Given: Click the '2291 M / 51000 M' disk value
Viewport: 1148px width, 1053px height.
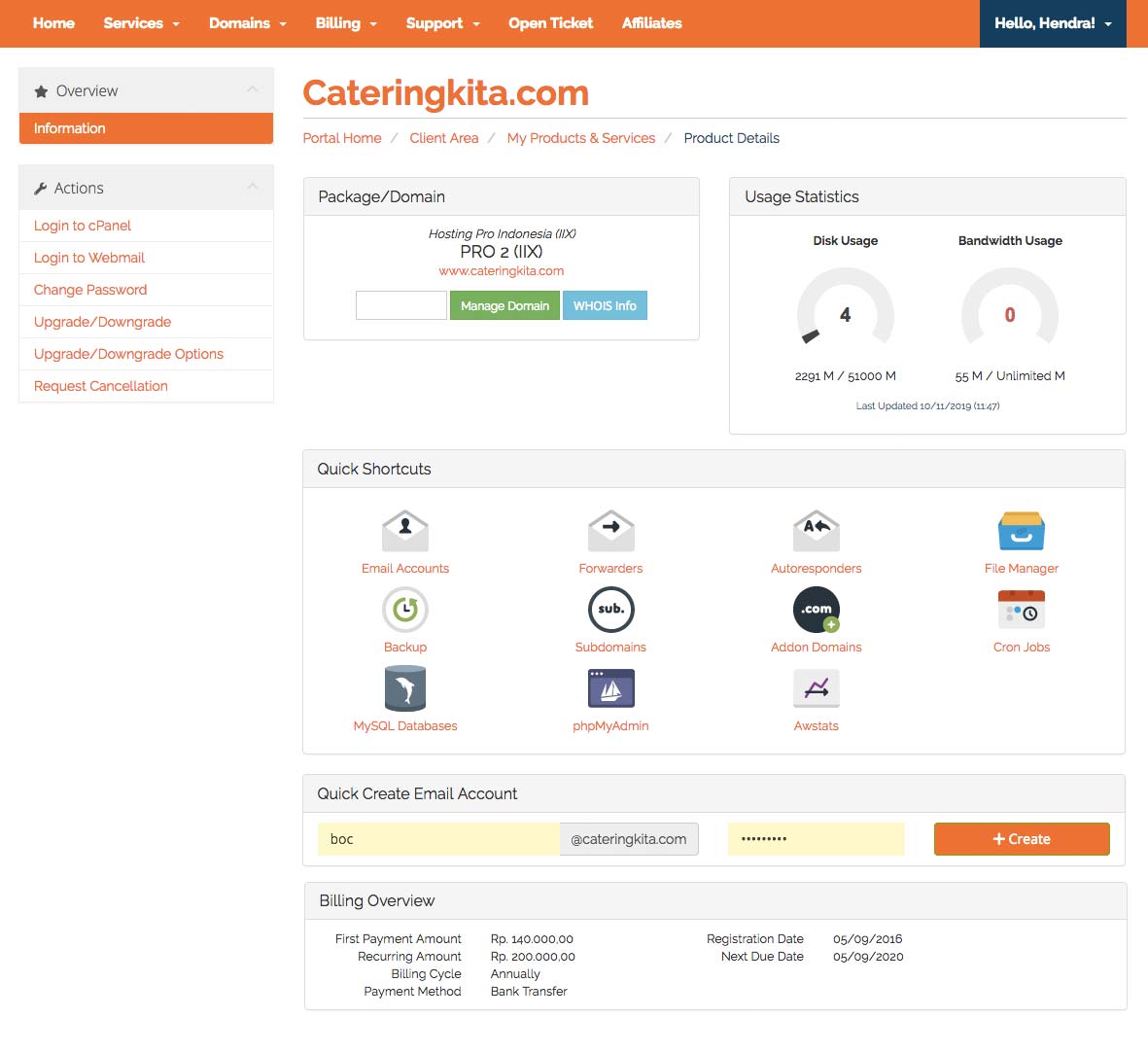Looking at the screenshot, I should pos(845,375).
